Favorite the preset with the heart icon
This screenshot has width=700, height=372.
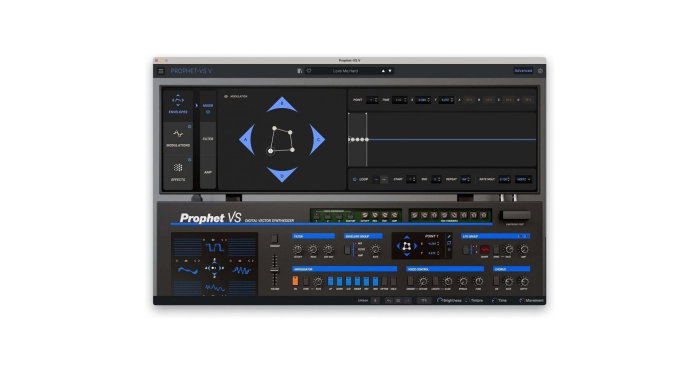[x=308, y=71]
